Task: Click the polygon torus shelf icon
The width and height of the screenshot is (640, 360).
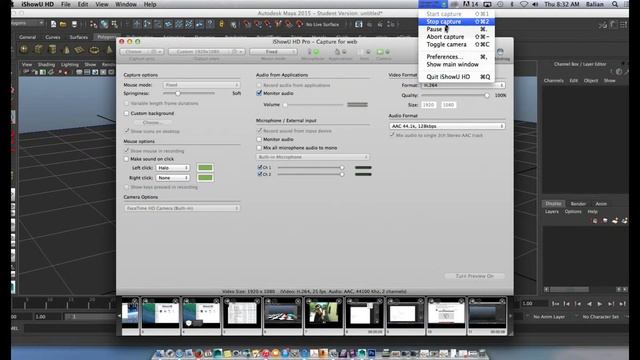Action: [94, 50]
